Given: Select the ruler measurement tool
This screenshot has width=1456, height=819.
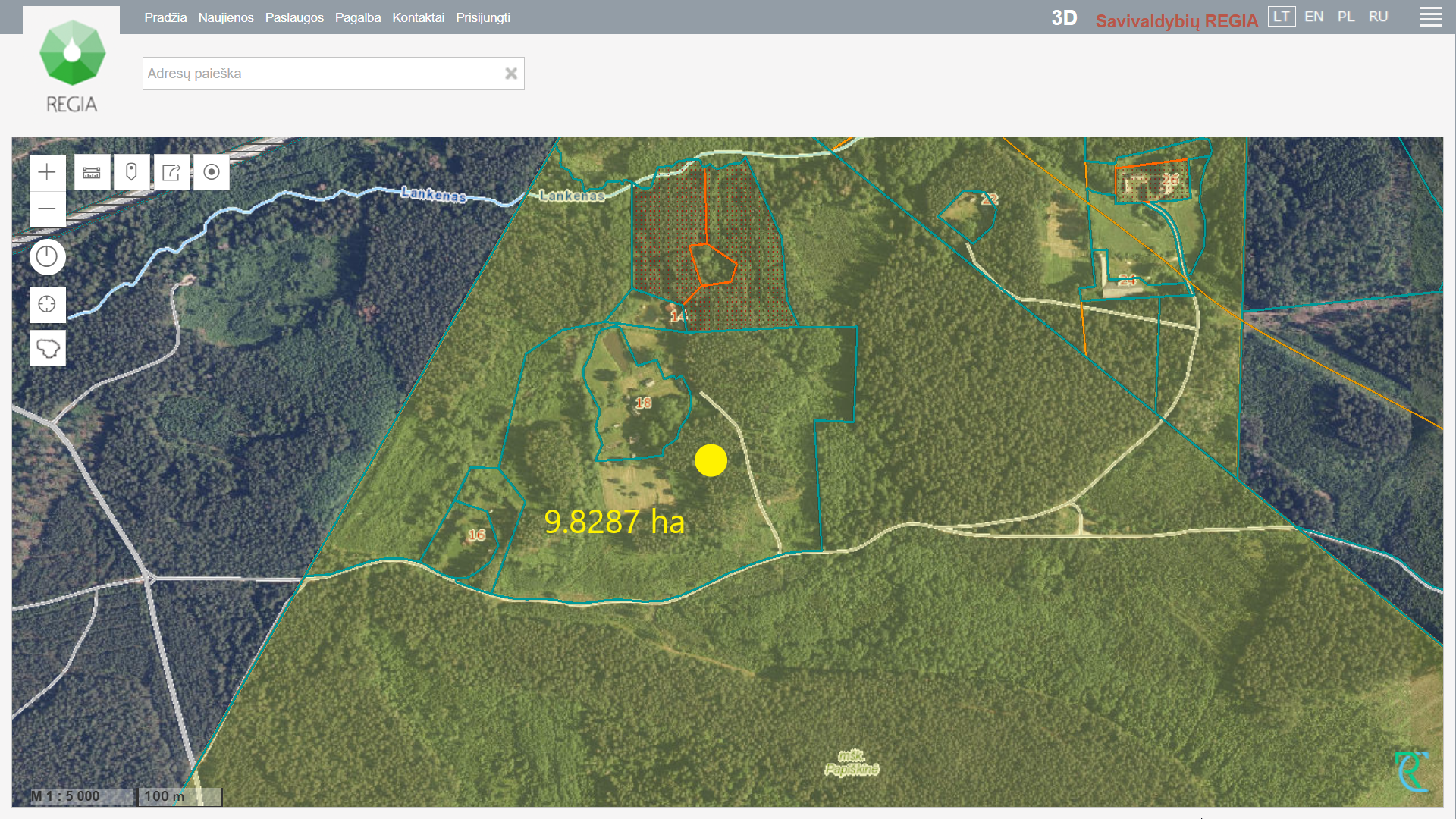Looking at the screenshot, I should (x=92, y=173).
